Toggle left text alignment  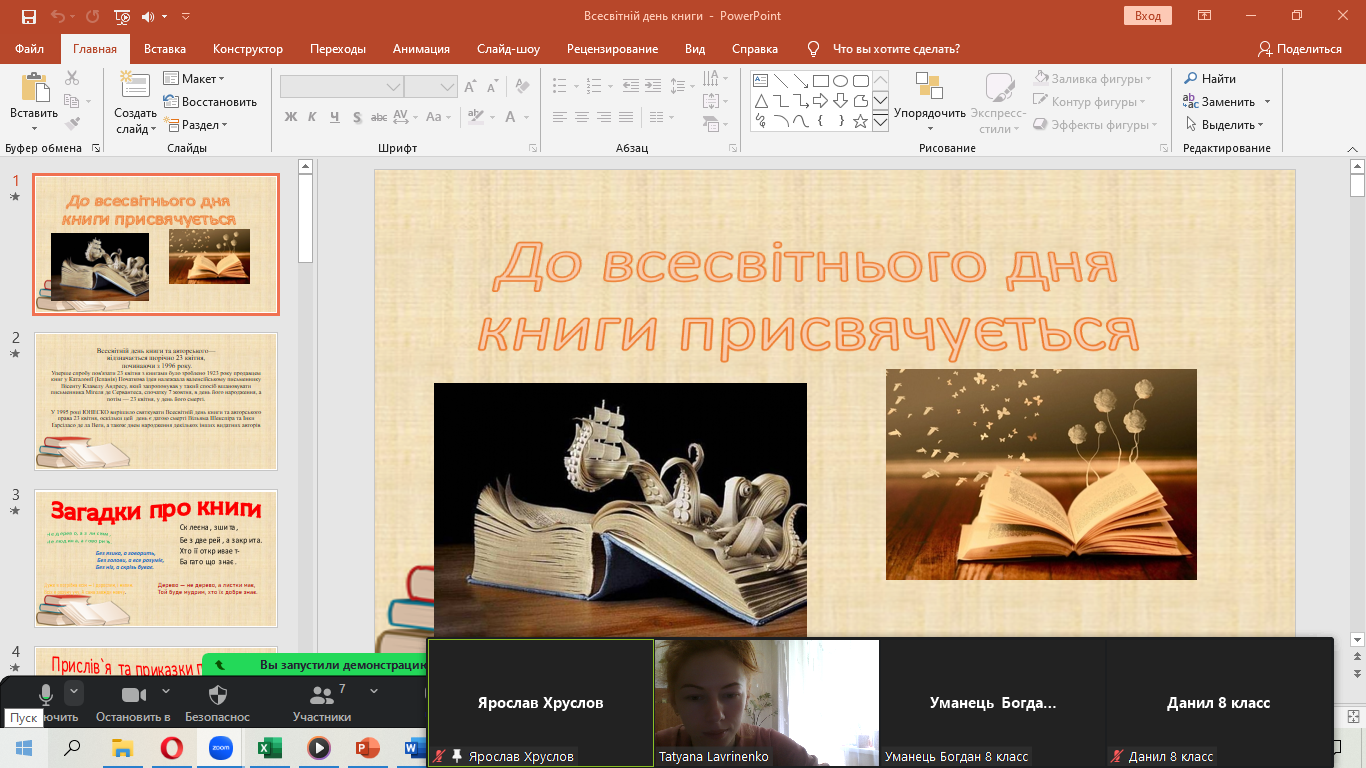[561, 117]
